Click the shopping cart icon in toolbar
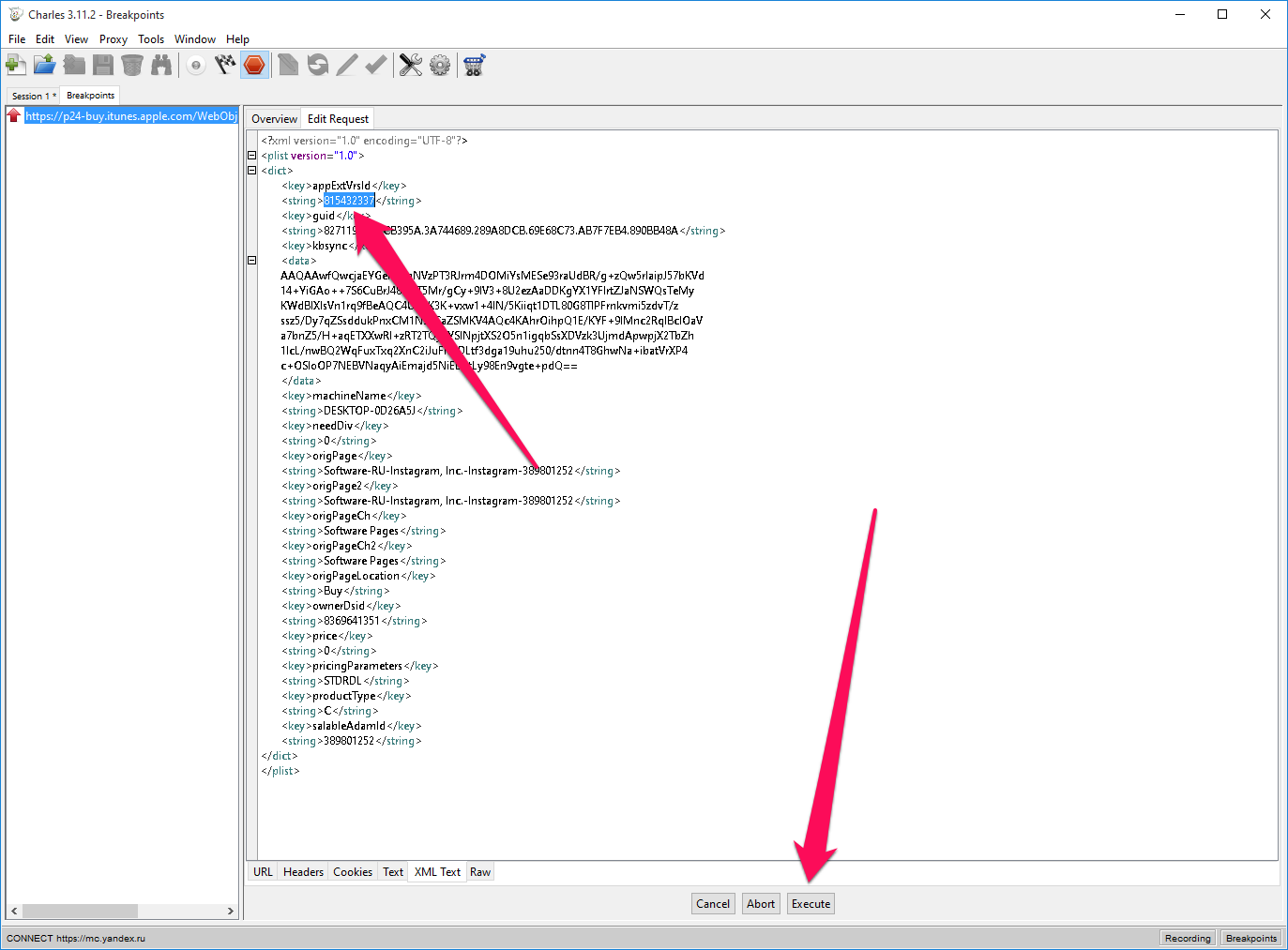The width and height of the screenshot is (1288, 950). click(474, 65)
